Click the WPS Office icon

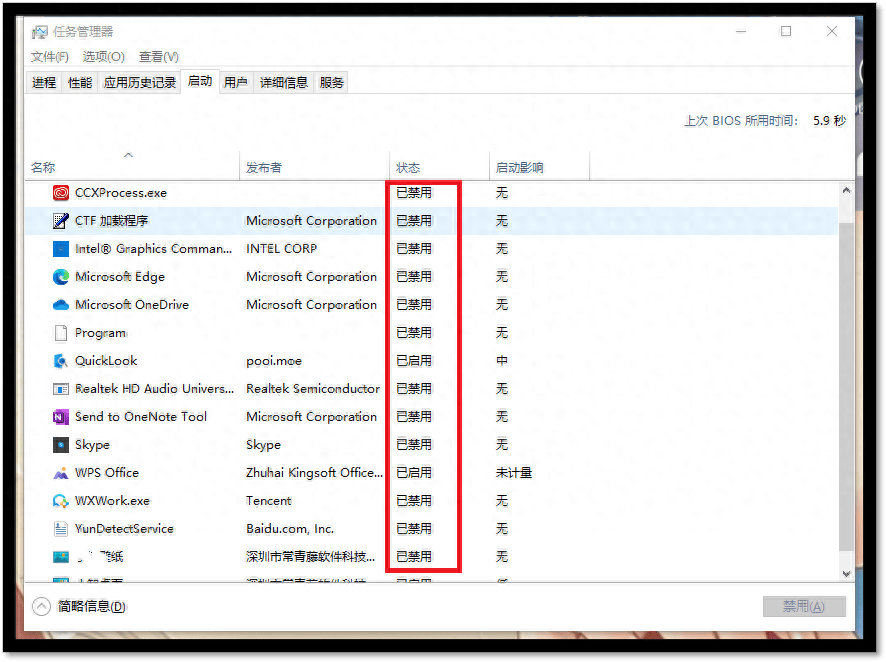tap(60, 473)
